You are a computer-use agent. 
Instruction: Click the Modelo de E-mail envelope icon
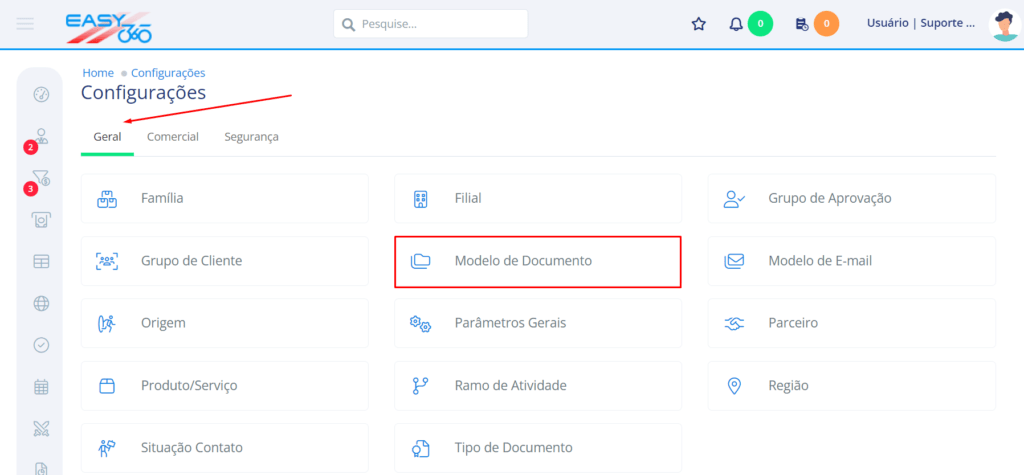pos(734,261)
